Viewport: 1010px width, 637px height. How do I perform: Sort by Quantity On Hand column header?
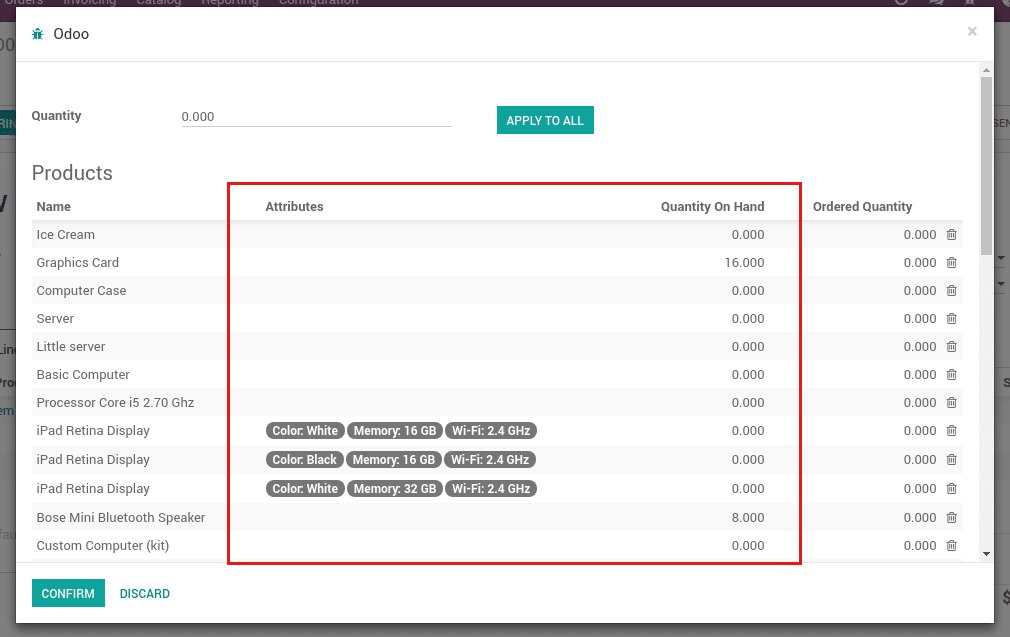pyautogui.click(x=712, y=207)
